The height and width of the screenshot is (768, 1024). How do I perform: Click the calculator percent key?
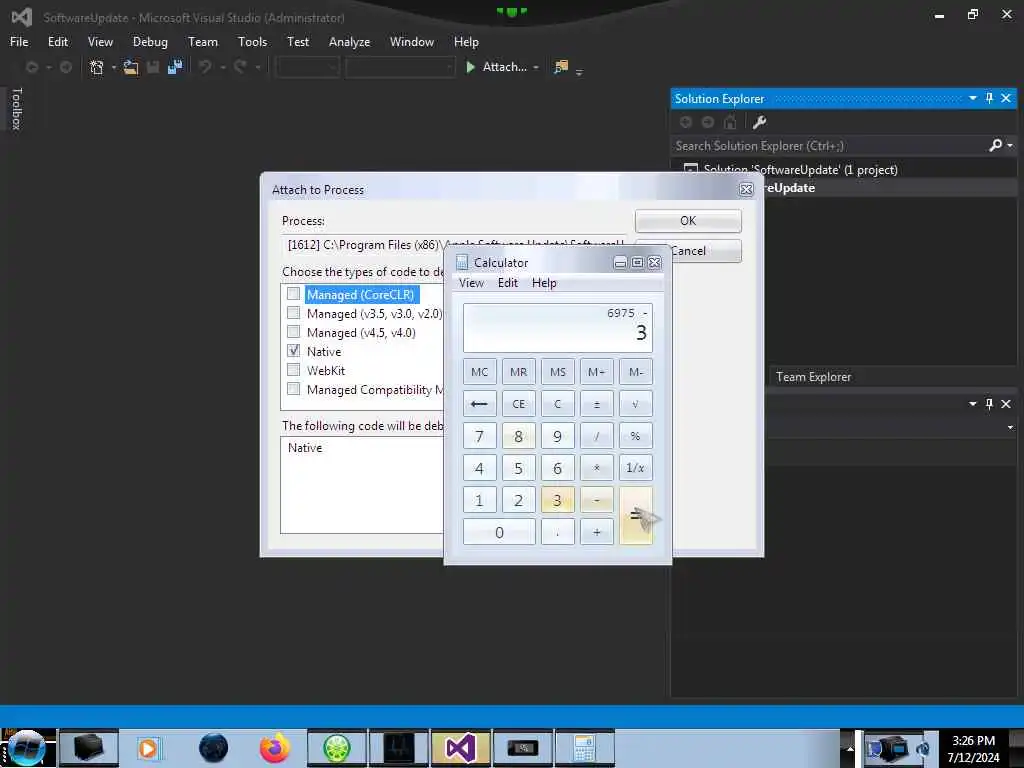635,436
